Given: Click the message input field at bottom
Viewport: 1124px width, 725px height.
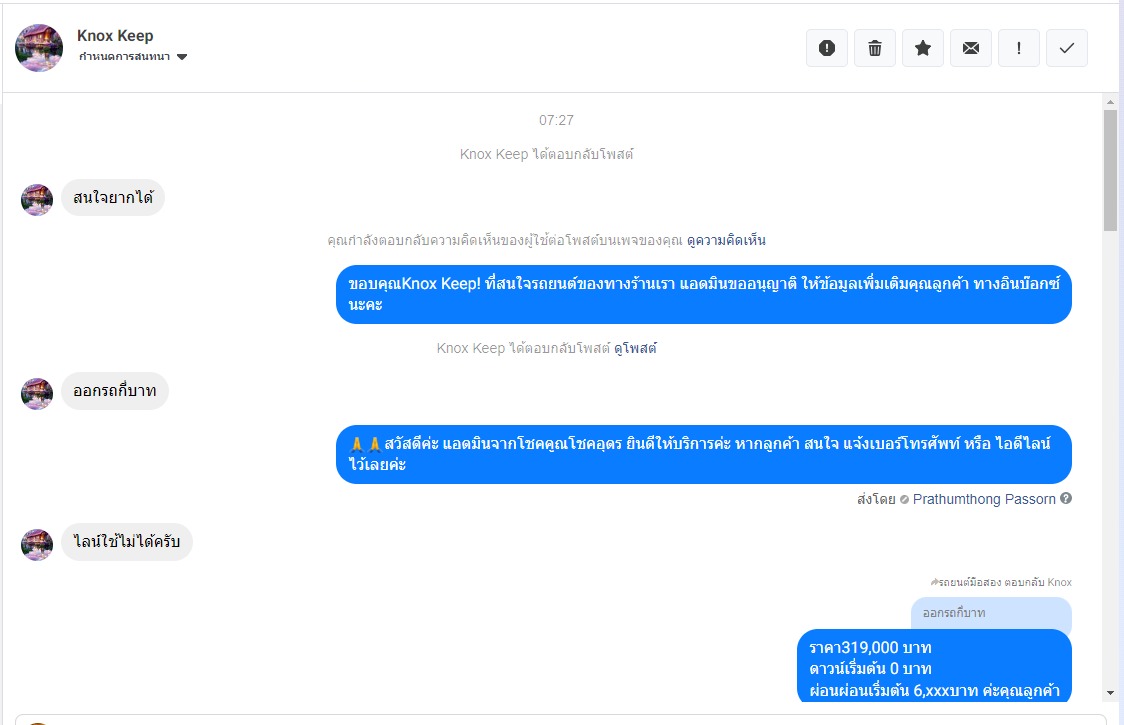Looking at the screenshot, I should pyautogui.click(x=561, y=719).
